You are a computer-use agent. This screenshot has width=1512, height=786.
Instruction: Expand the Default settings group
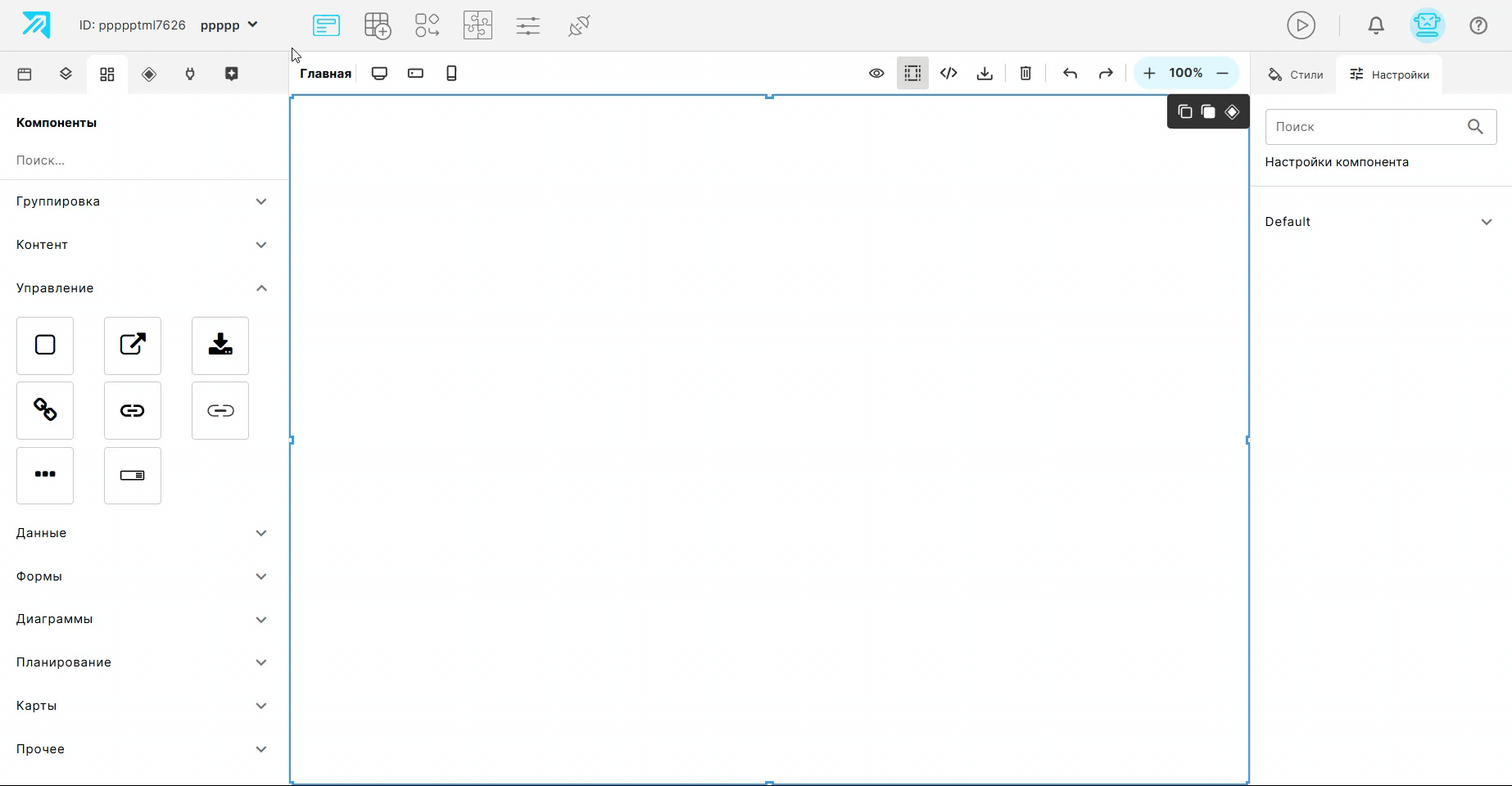[1380, 222]
